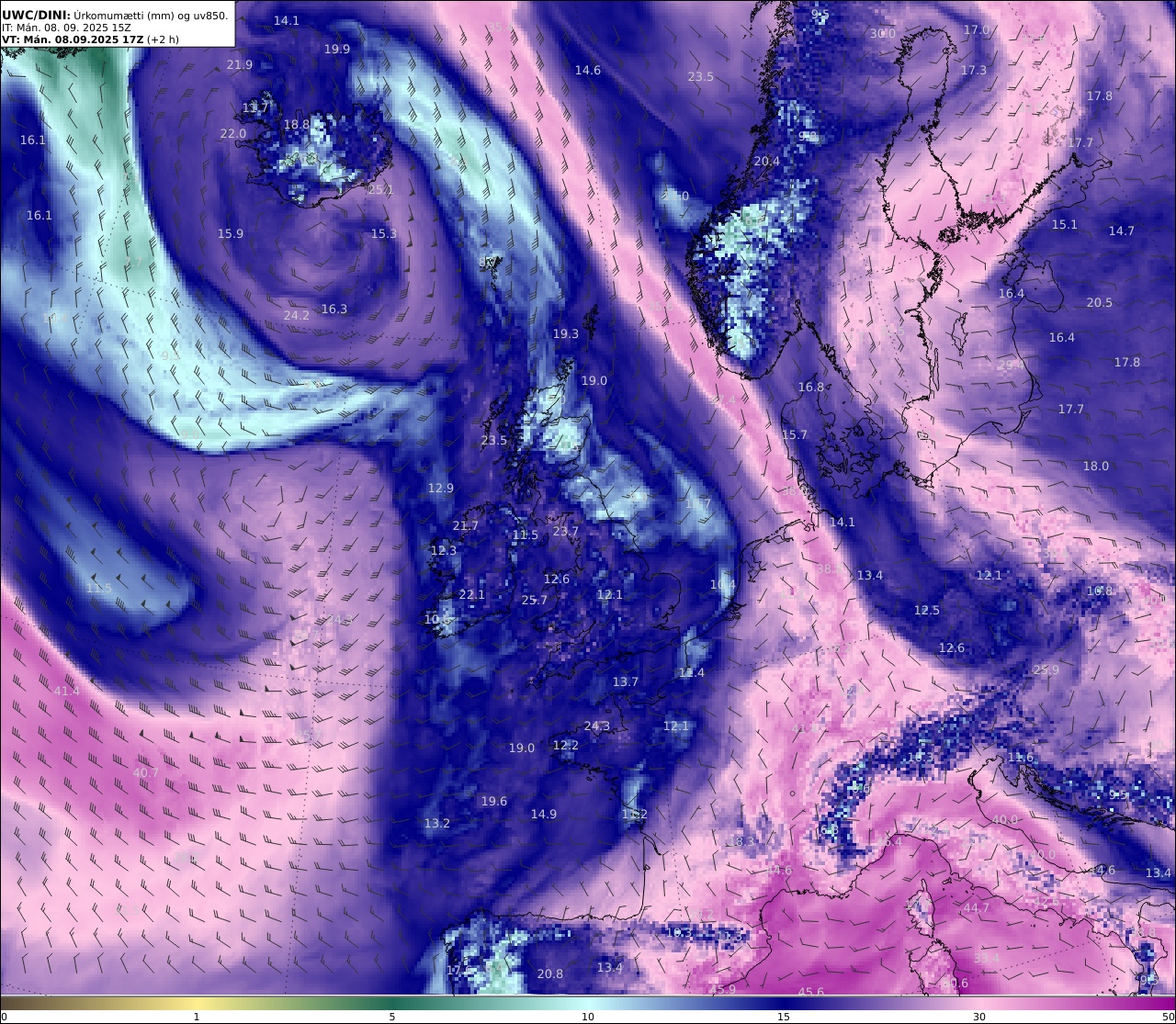Viewport: 1176px width, 1024px height.
Task: Click the color scale tick label "30"
Action: click(x=979, y=1017)
